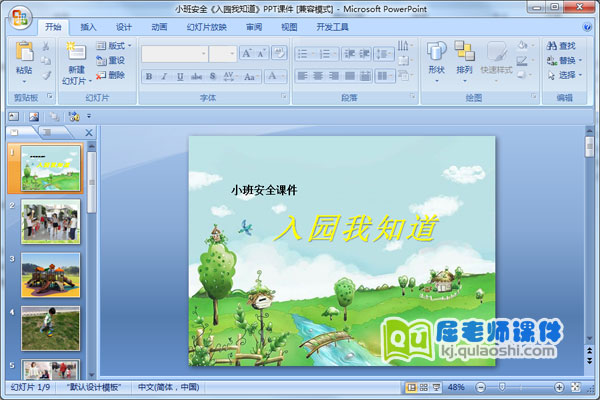Open the Developer (开发工具) tab
600x400 pixels.
pyautogui.click(x=332, y=27)
